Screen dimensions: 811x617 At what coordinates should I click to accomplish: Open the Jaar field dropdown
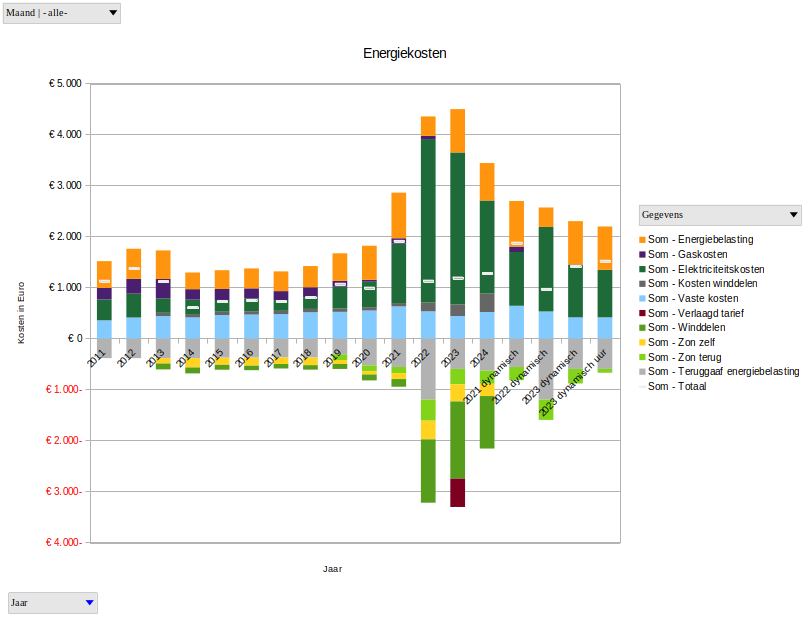(53, 602)
